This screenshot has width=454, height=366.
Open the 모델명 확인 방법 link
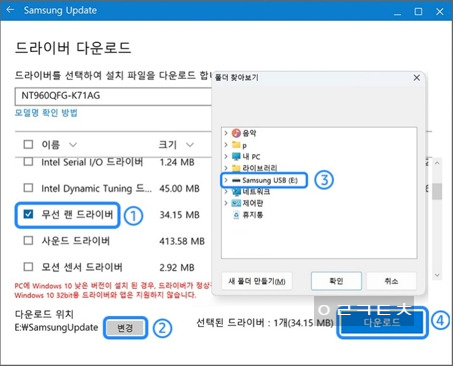click(46, 113)
